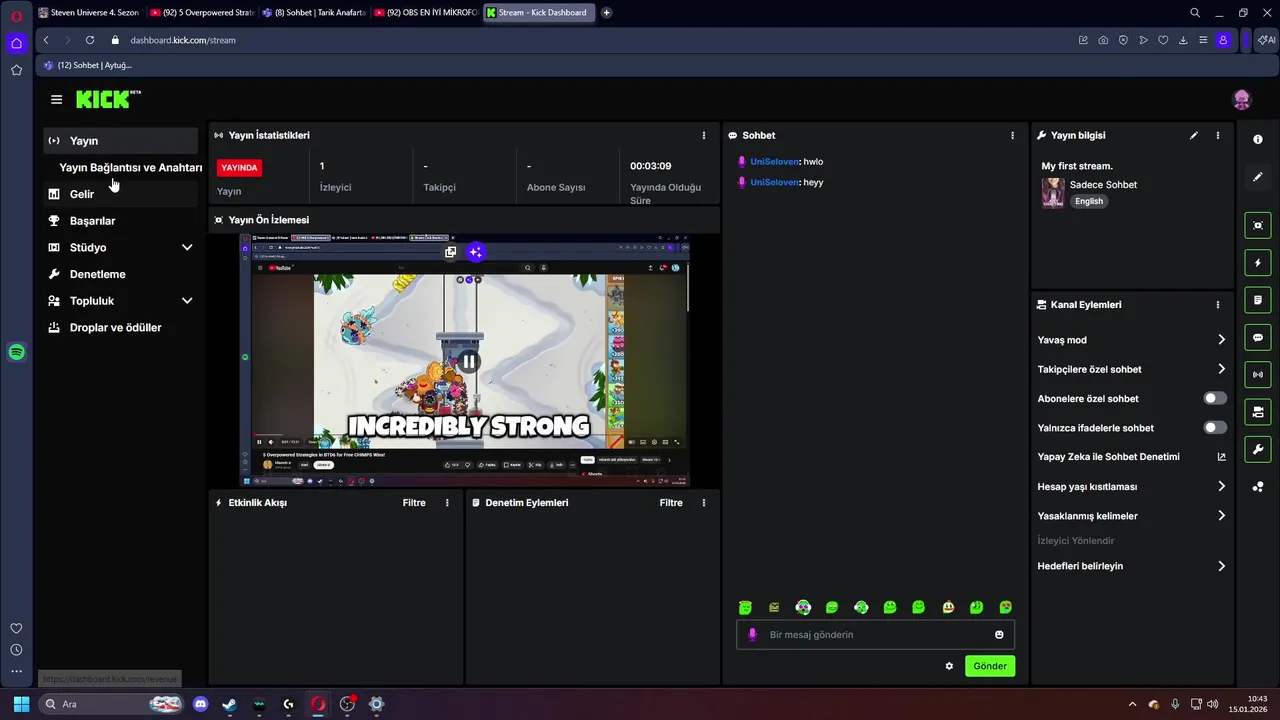Viewport: 1280px width, 720px height.
Task: Toggle the chat bubble widget in right sidebar
Action: (1258, 337)
